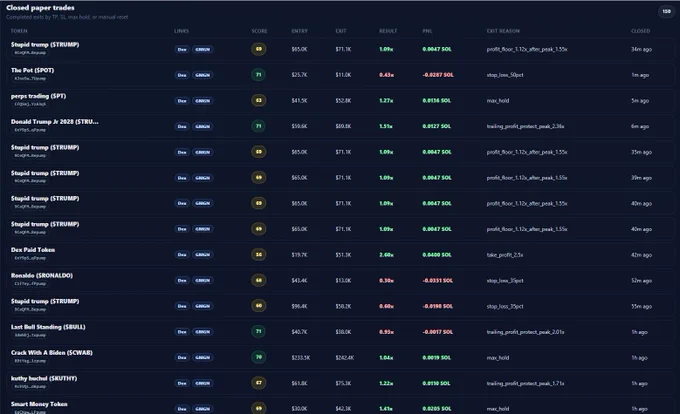Click exit reason 'stop_loss_50pct'

click(505, 75)
